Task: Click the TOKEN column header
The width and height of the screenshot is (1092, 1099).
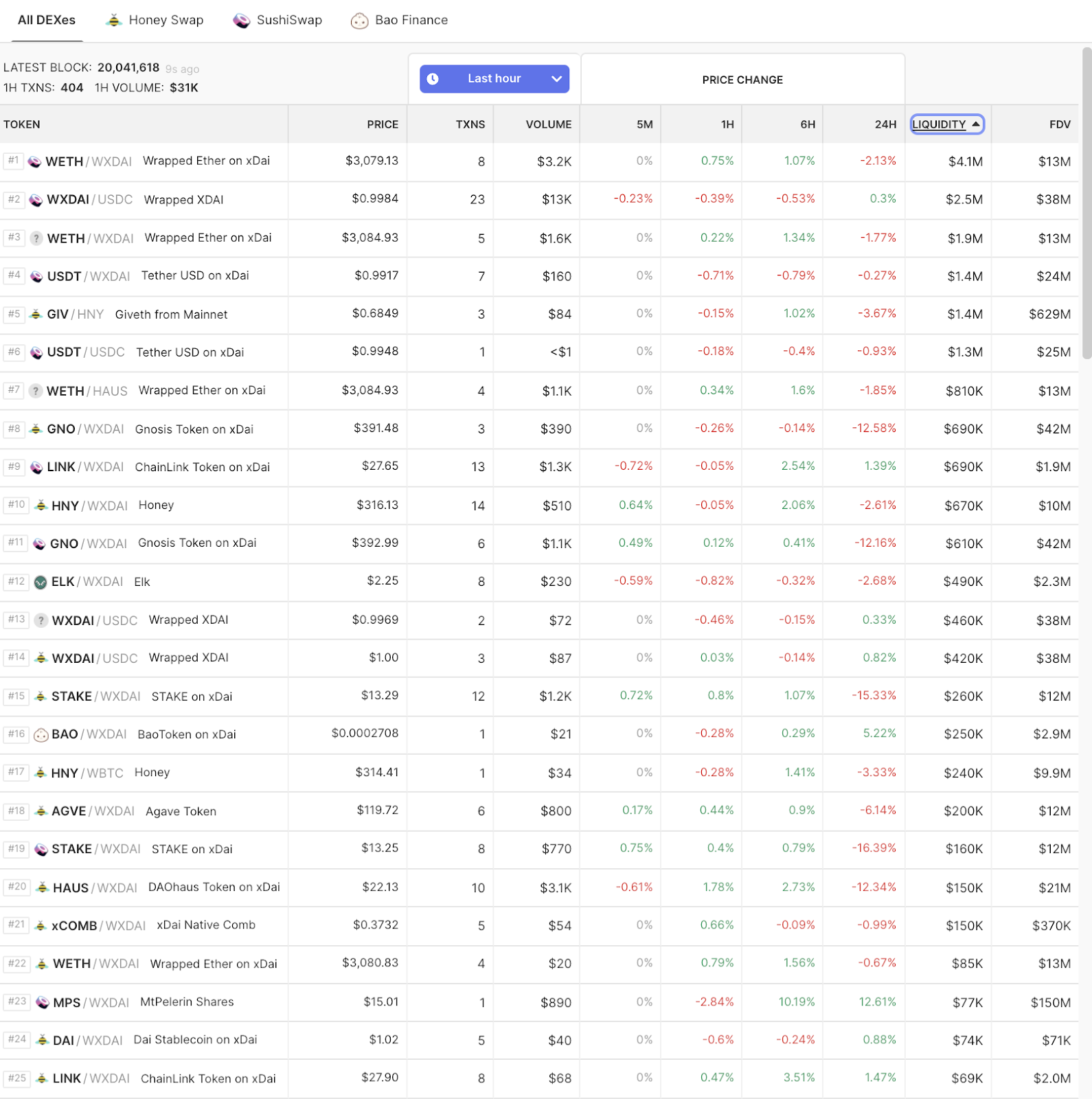Action: [22, 124]
